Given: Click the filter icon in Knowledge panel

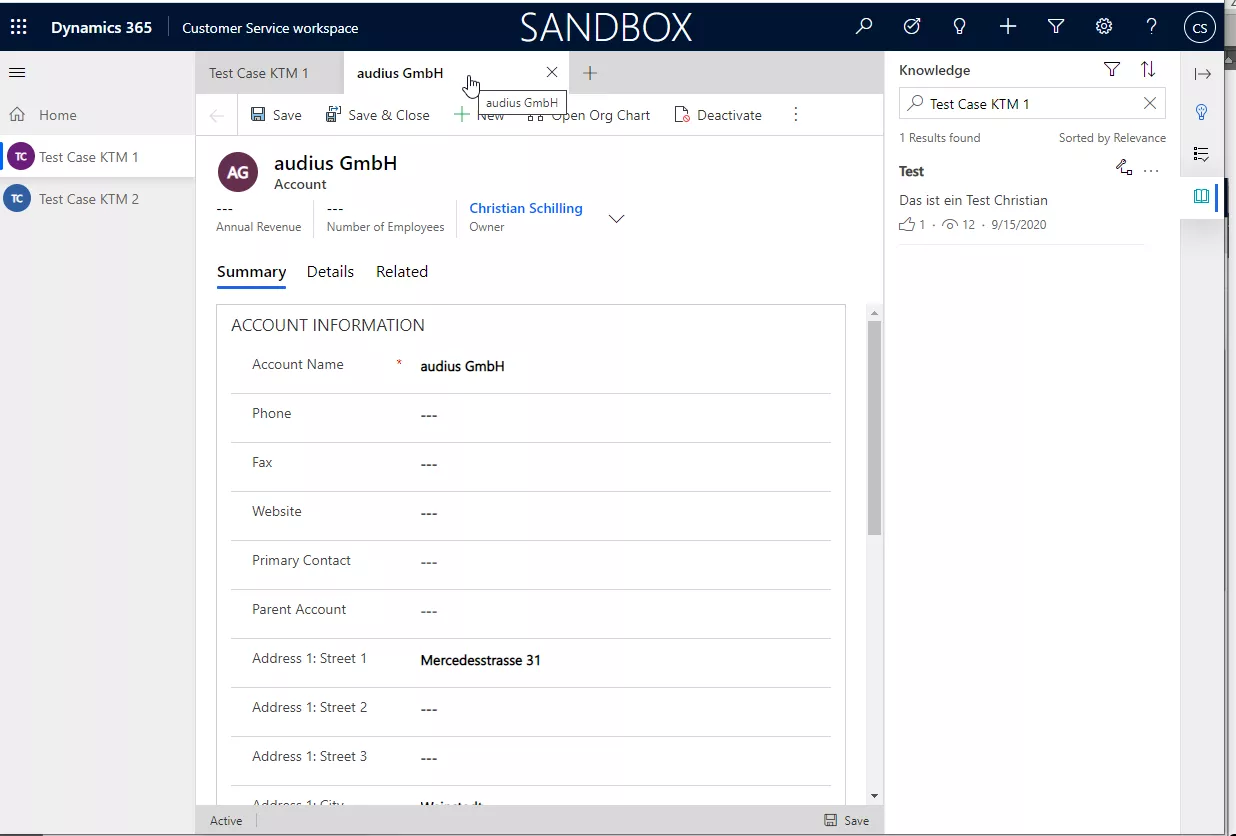Looking at the screenshot, I should coord(1111,70).
